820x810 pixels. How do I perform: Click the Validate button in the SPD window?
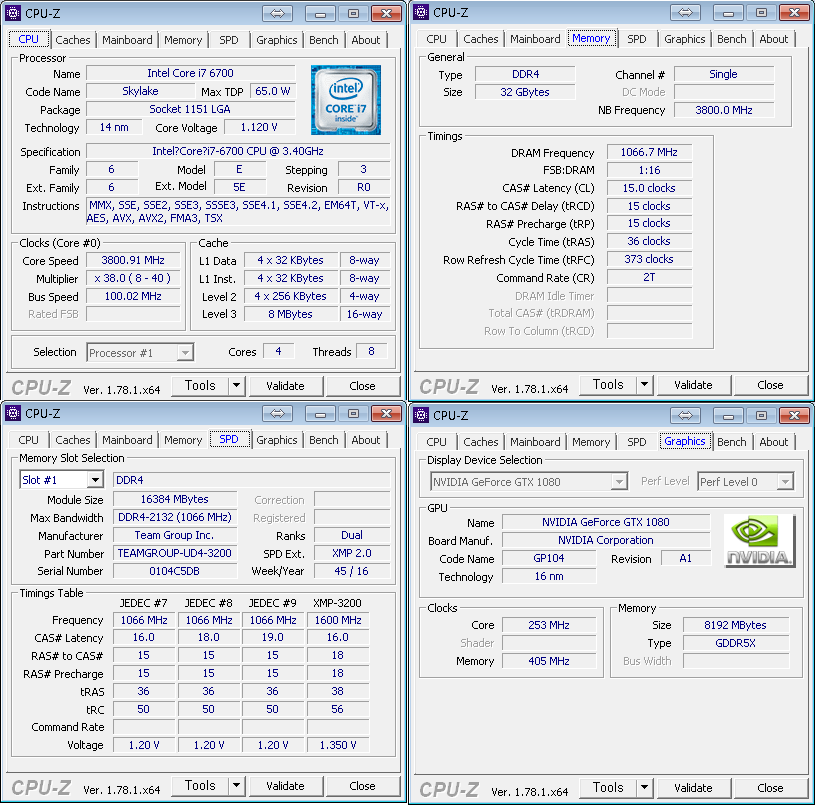coord(286,785)
